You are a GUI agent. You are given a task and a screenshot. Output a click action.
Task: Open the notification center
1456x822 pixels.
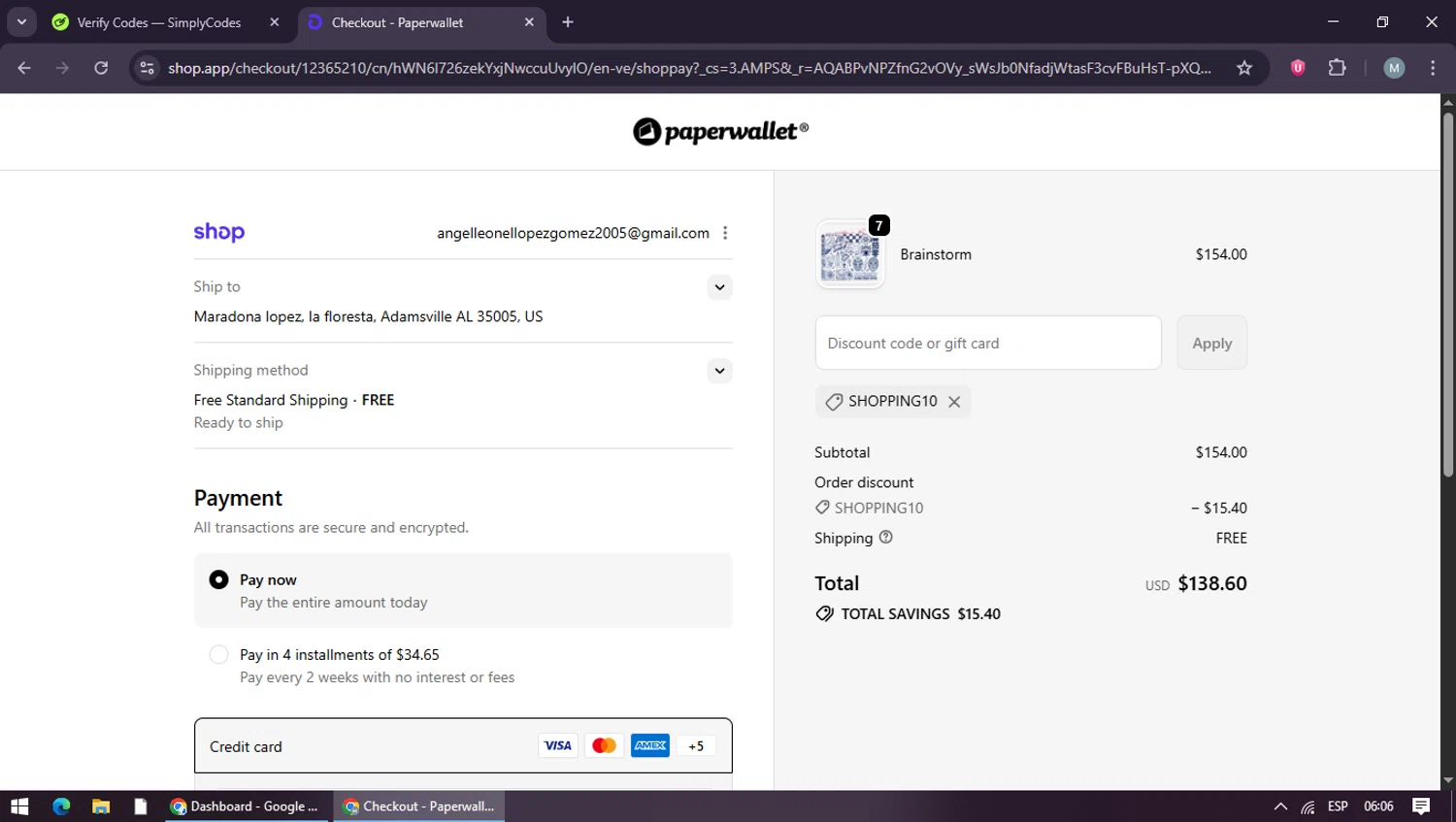tap(1421, 806)
